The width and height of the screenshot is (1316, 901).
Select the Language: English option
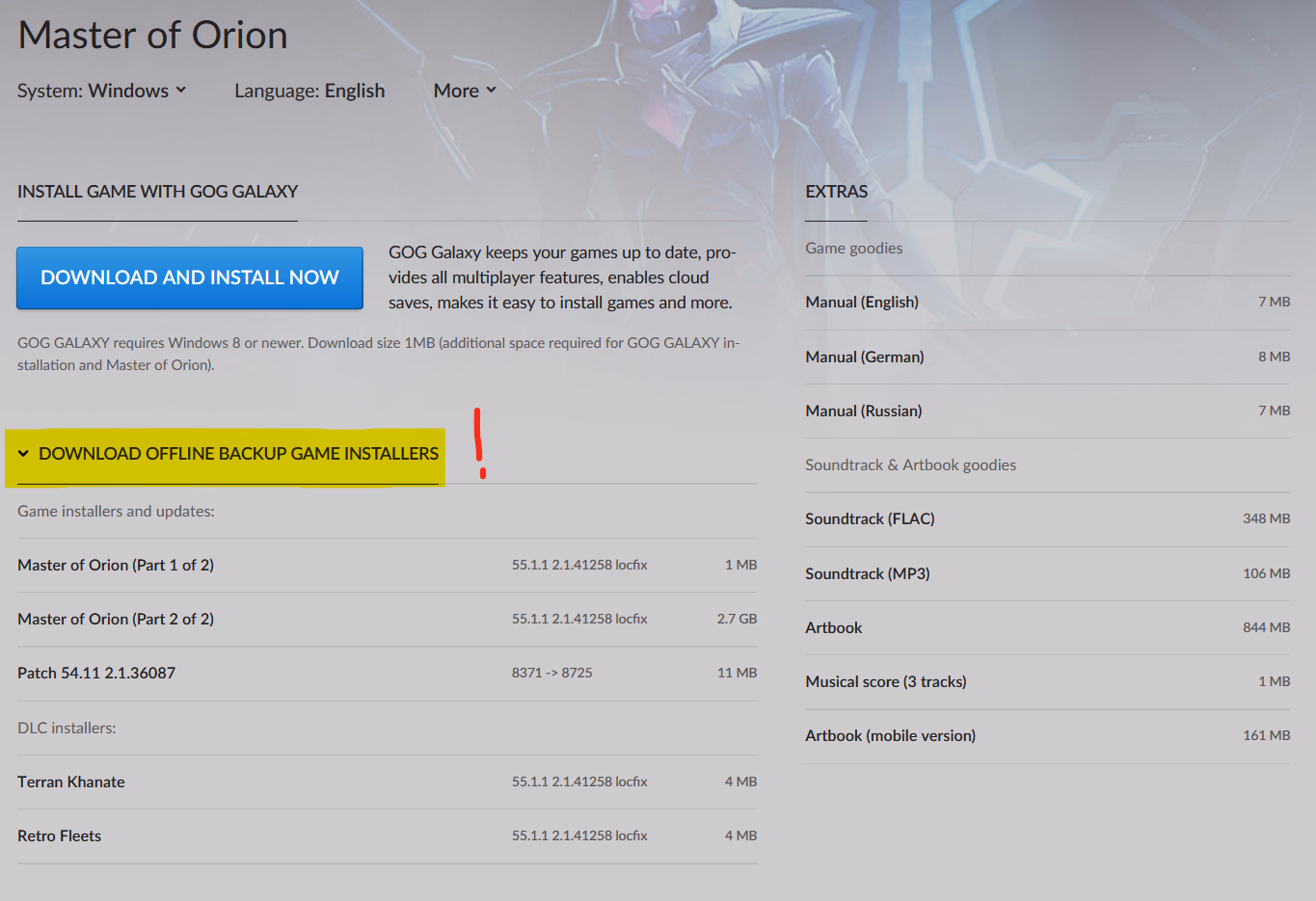point(309,91)
